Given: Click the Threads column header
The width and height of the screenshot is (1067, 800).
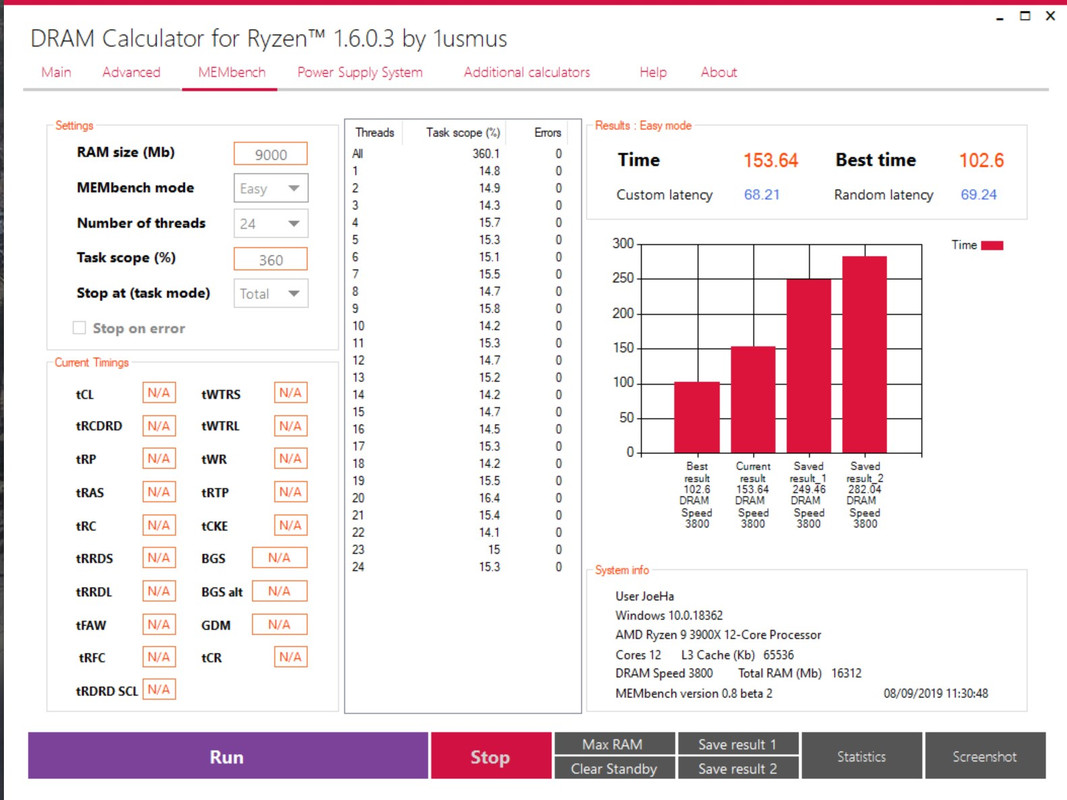Looking at the screenshot, I should coord(374,133).
